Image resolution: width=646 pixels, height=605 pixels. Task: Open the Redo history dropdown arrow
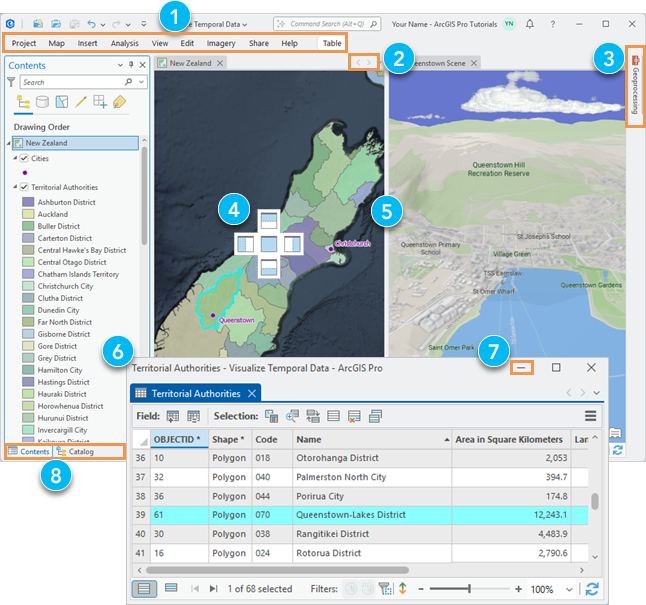pyautogui.click(x=128, y=25)
